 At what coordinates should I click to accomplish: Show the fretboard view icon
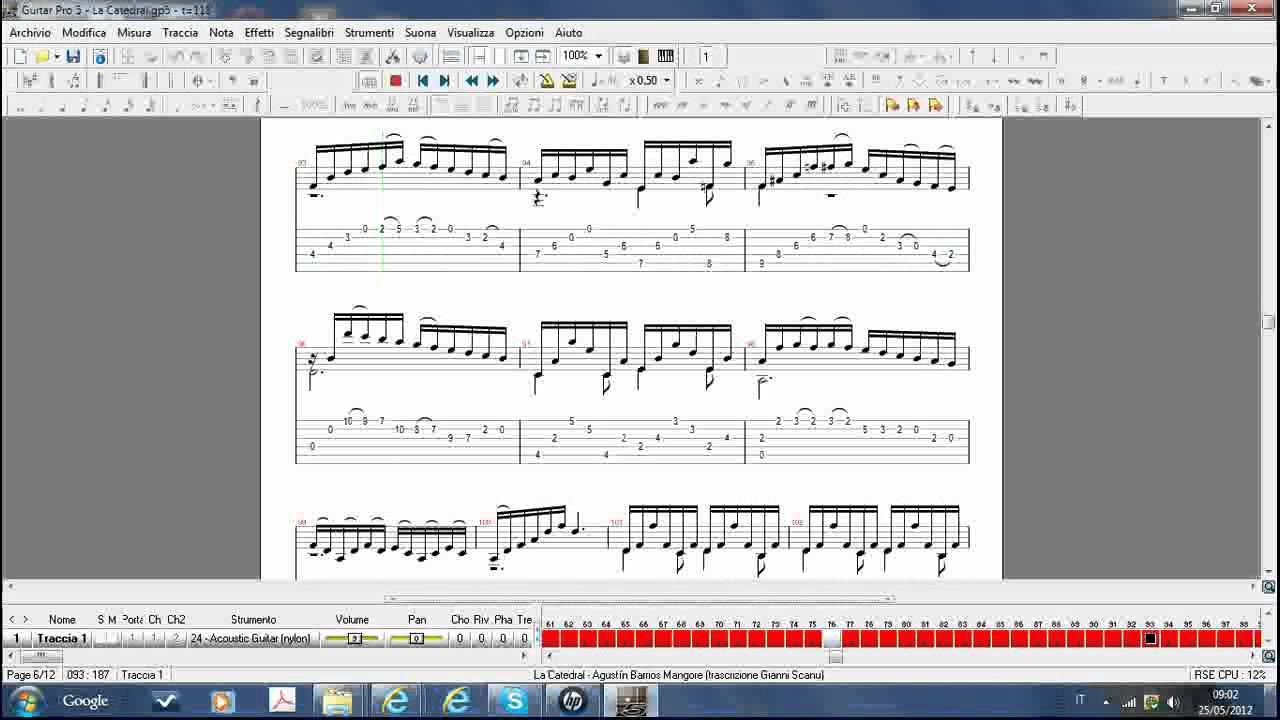click(x=644, y=57)
